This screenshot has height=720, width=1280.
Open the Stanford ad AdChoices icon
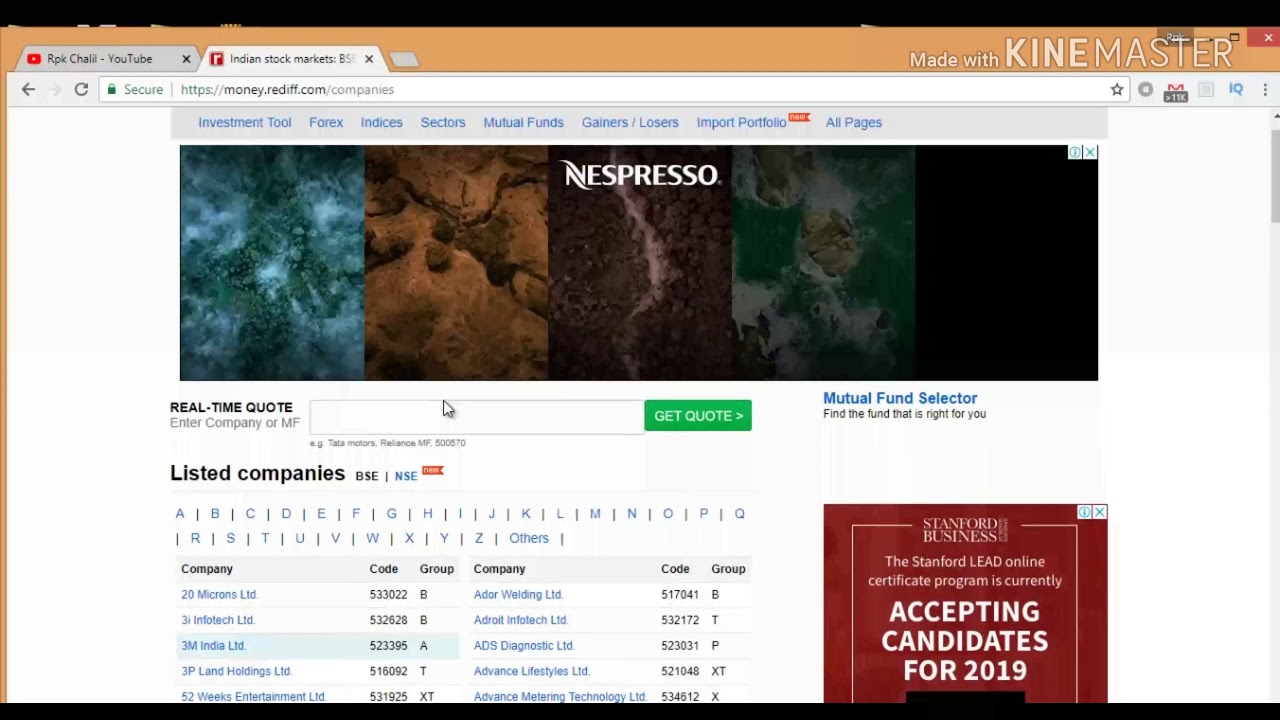tap(1084, 512)
